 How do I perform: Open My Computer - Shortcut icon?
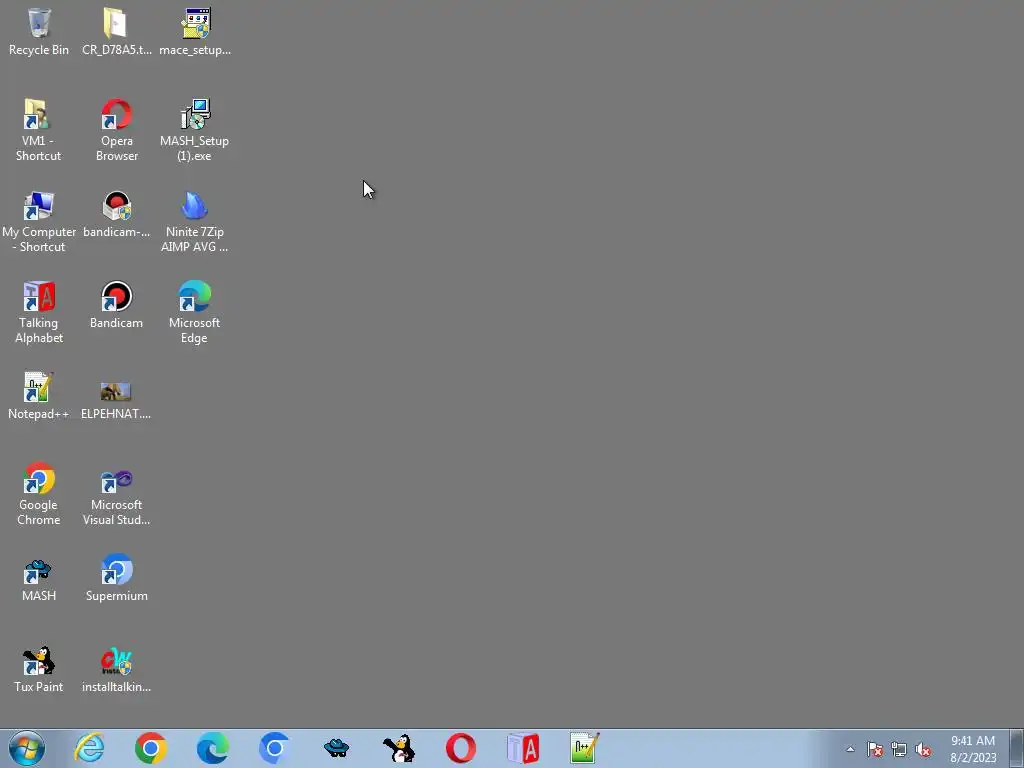pyautogui.click(x=39, y=221)
